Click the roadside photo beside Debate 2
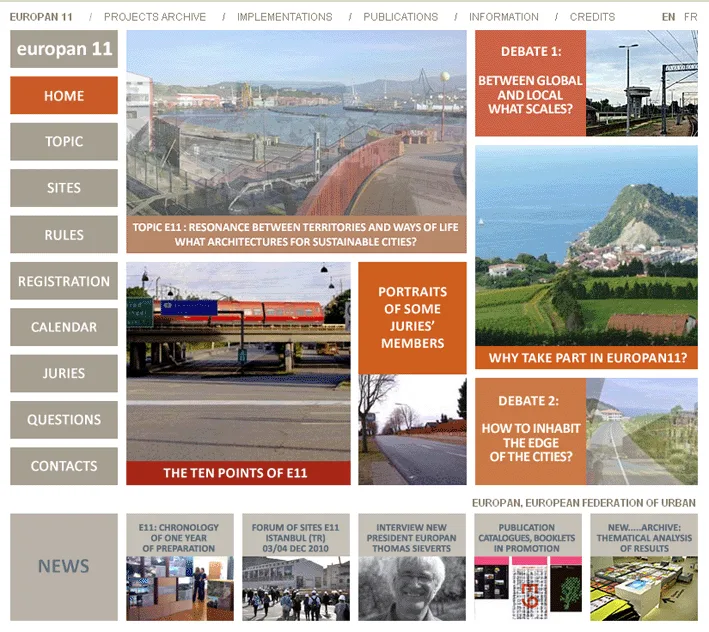 coord(642,432)
